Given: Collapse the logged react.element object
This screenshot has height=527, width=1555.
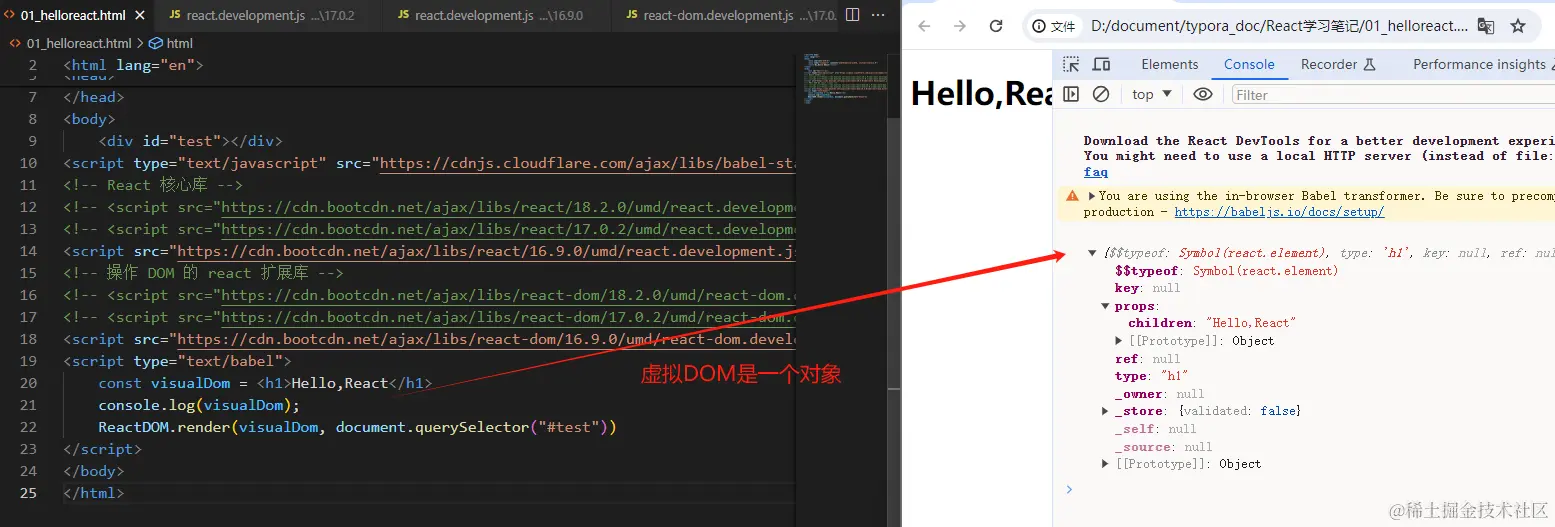Looking at the screenshot, I should (1092, 253).
